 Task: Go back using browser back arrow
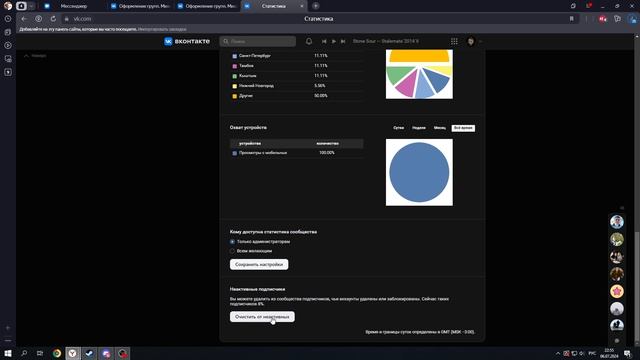click(24, 19)
